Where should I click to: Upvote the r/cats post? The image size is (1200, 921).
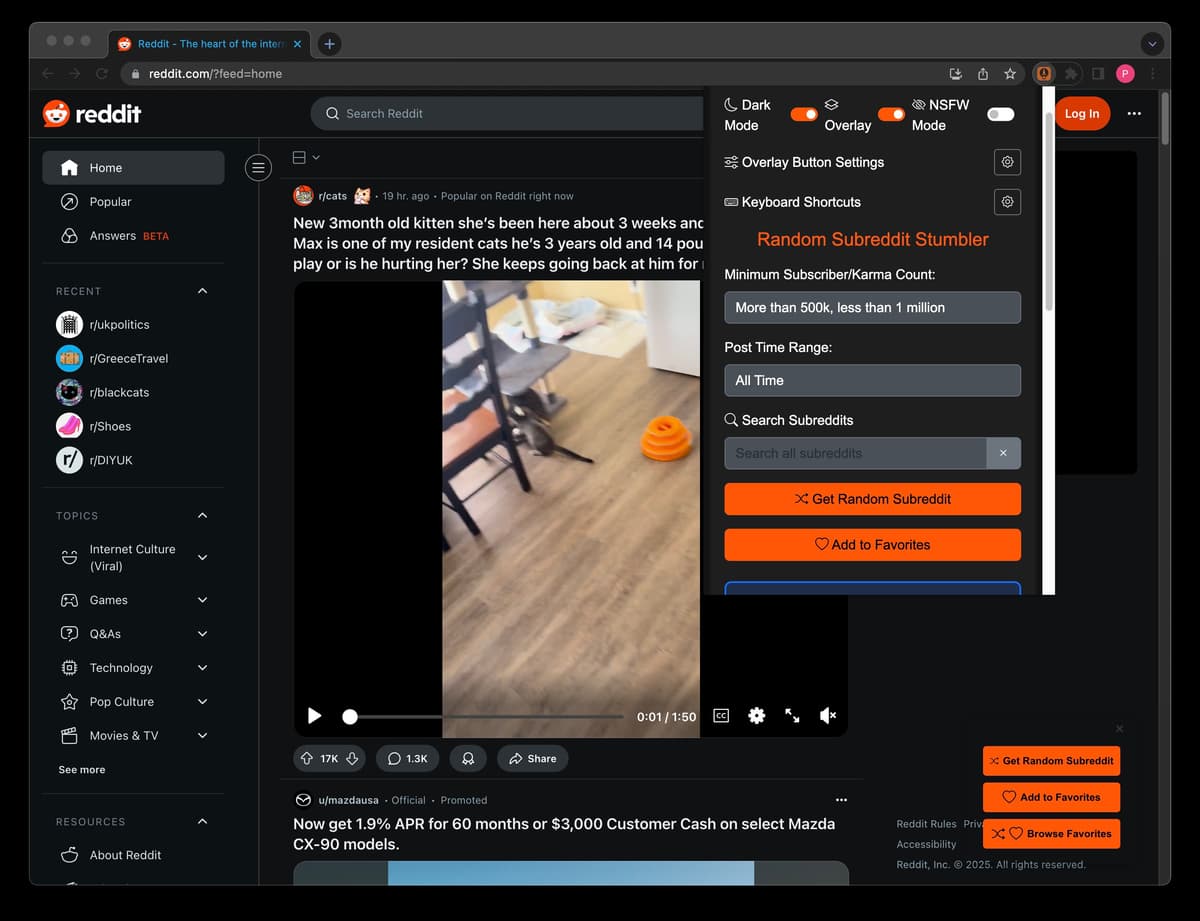[x=307, y=759]
